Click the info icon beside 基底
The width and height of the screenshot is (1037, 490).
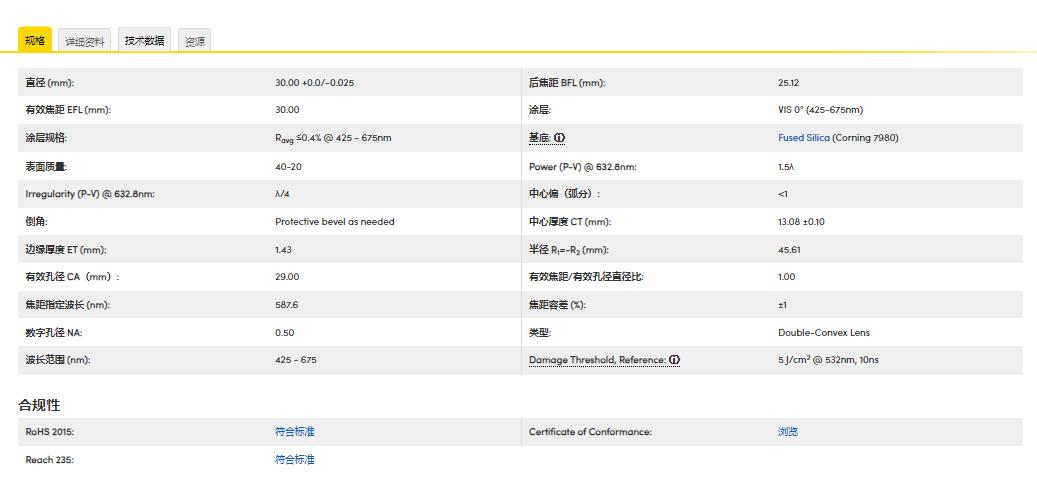coord(560,138)
